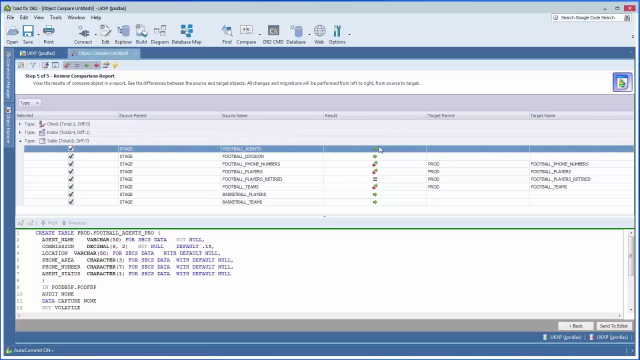The width and height of the screenshot is (640, 360).
Task: Toggle the source-only green arrow filter
Action: [87, 65]
